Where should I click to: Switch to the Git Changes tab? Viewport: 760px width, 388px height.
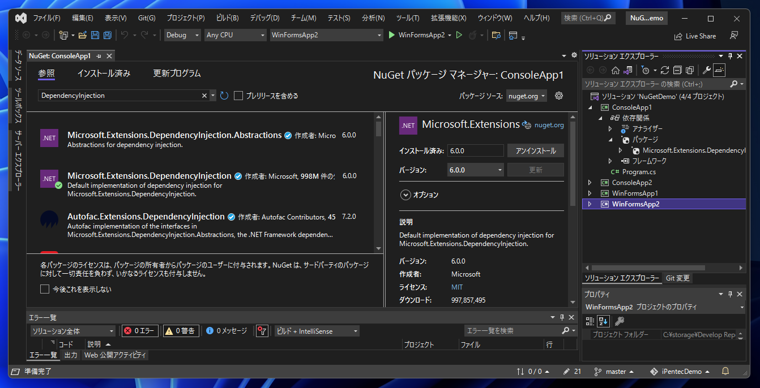pyautogui.click(x=678, y=279)
